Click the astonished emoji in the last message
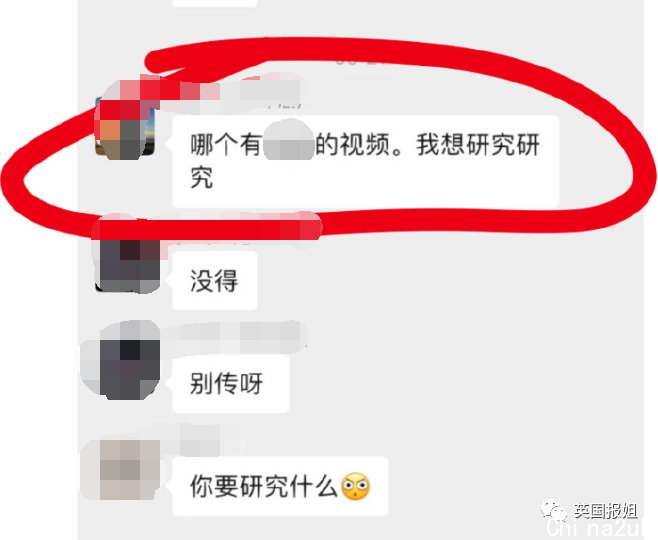 point(355,486)
